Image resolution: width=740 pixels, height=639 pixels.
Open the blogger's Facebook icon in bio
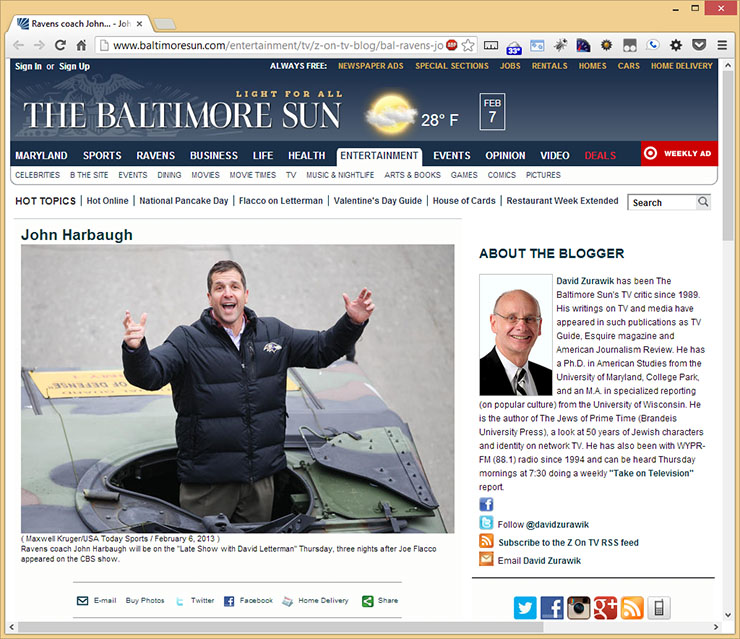[x=486, y=504]
